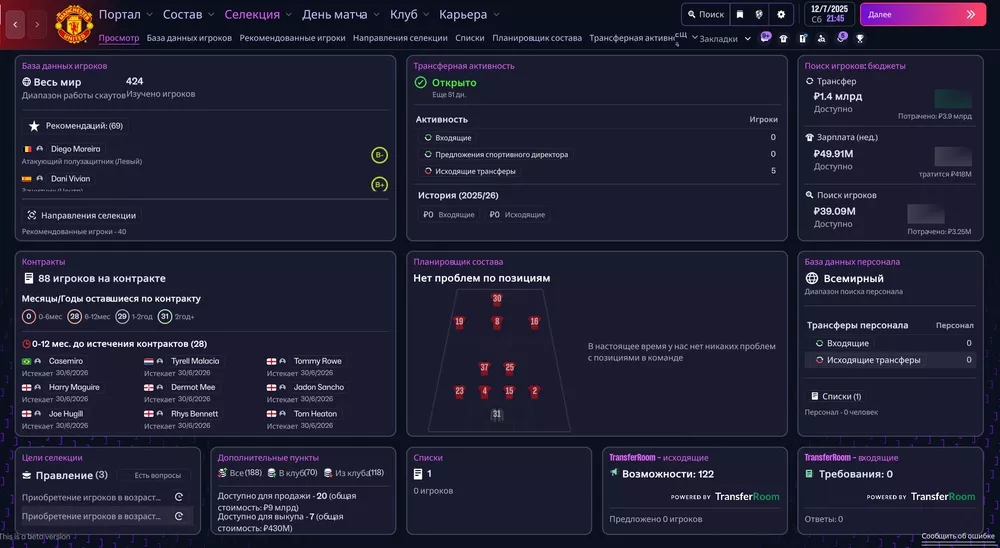
Task: Click the bookmark icon next to Поиск
Action: [740, 15]
